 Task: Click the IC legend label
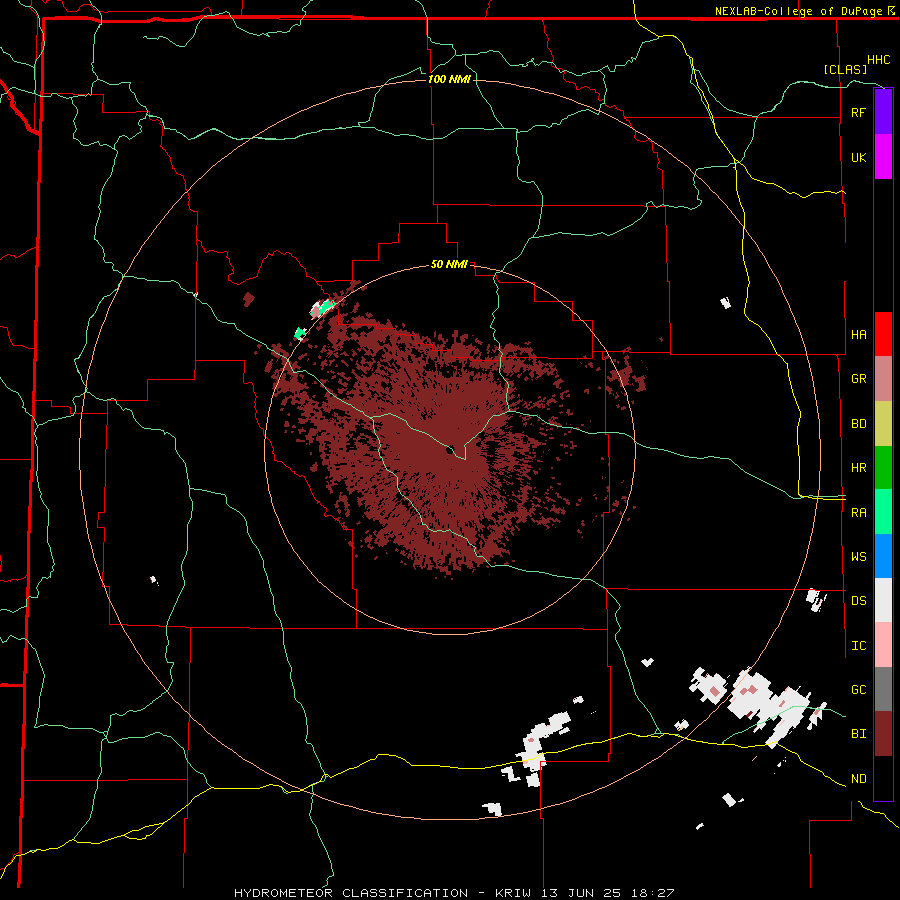[x=858, y=646]
